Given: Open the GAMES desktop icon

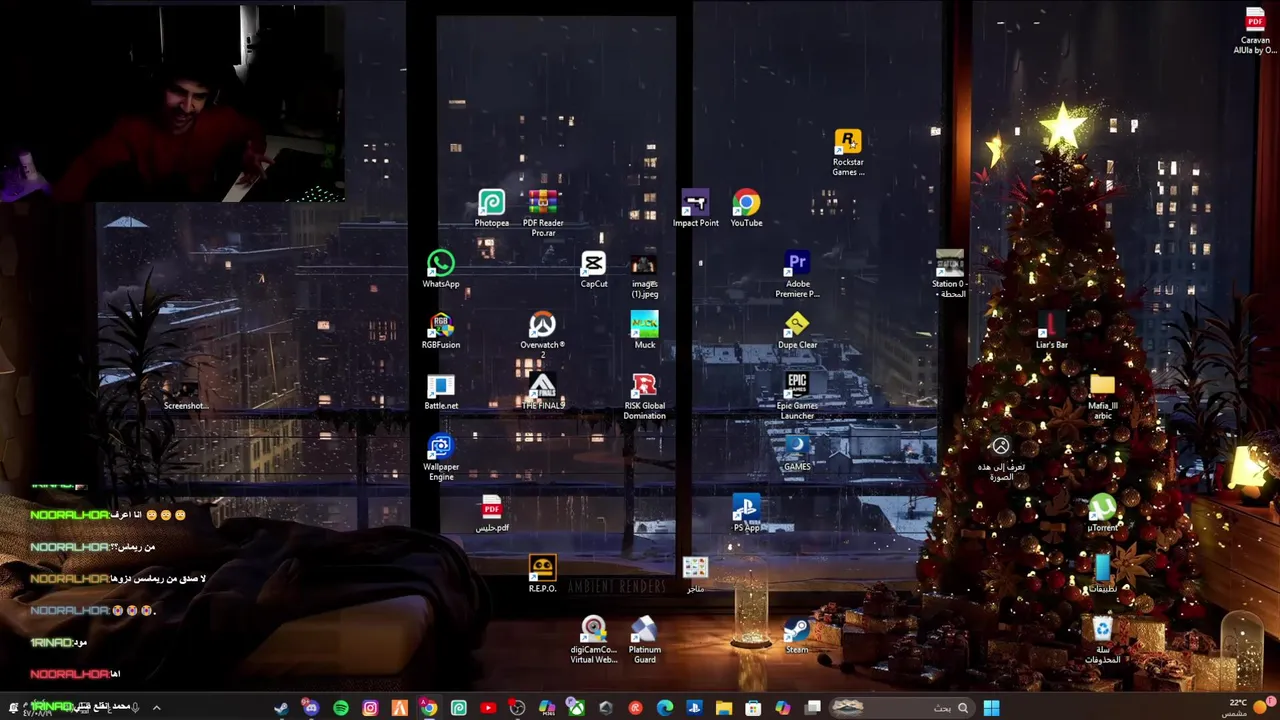Looking at the screenshot, I should tap(797, 453).
